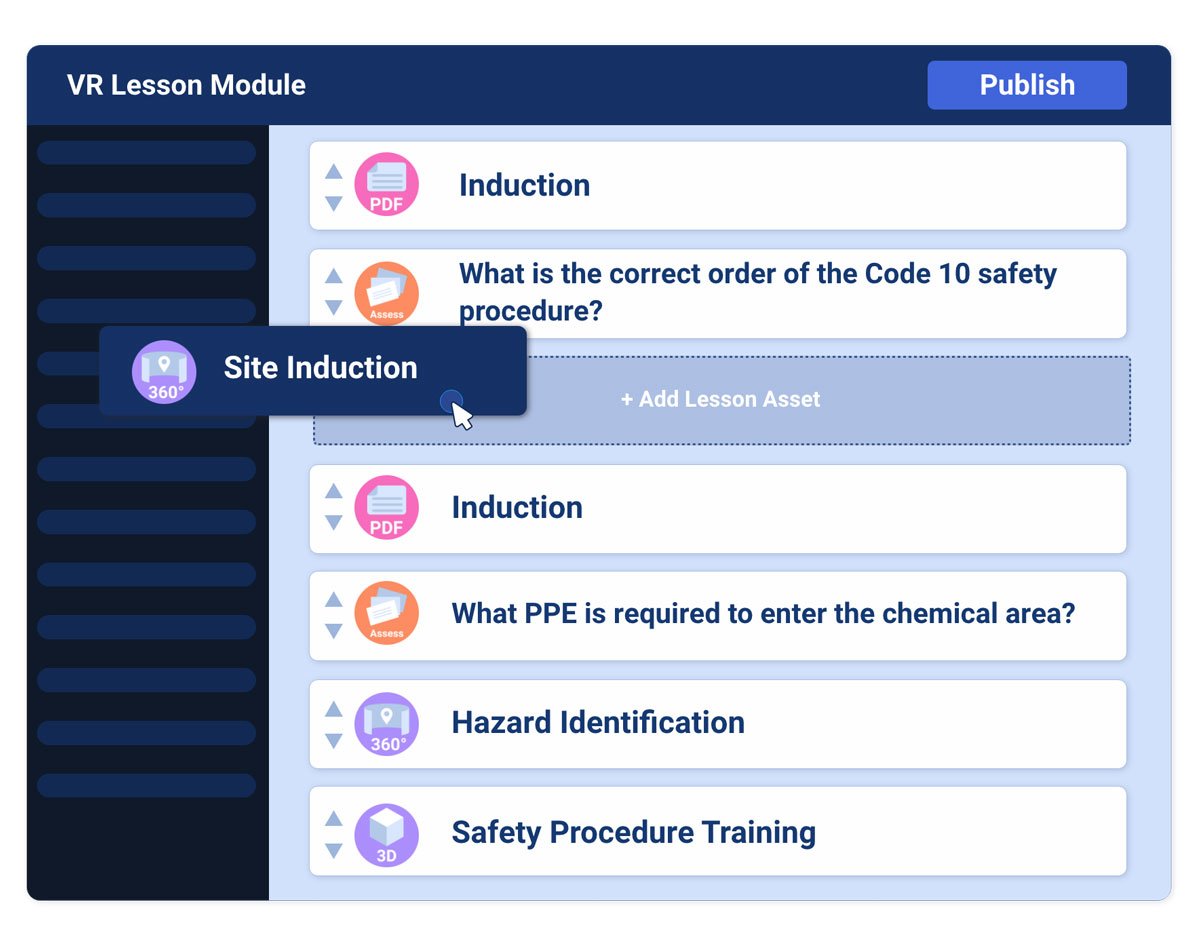Viewport: 1200px width, 947px height.
Task: Click the 360° icon for Hazard Identification
Action: pyautogui.click(x=386, y=724)
